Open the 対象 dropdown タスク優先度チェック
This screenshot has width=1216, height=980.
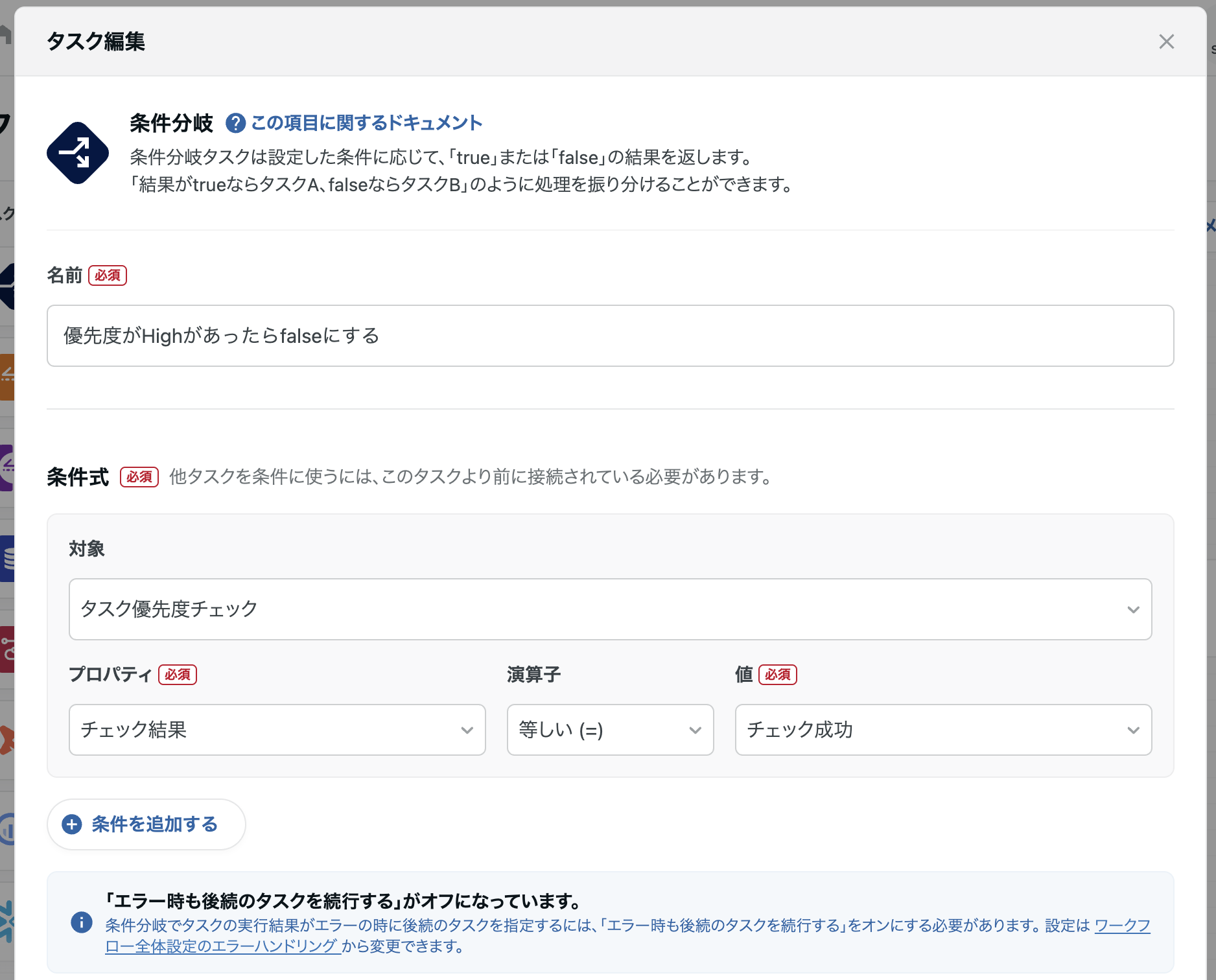point(610,609)
